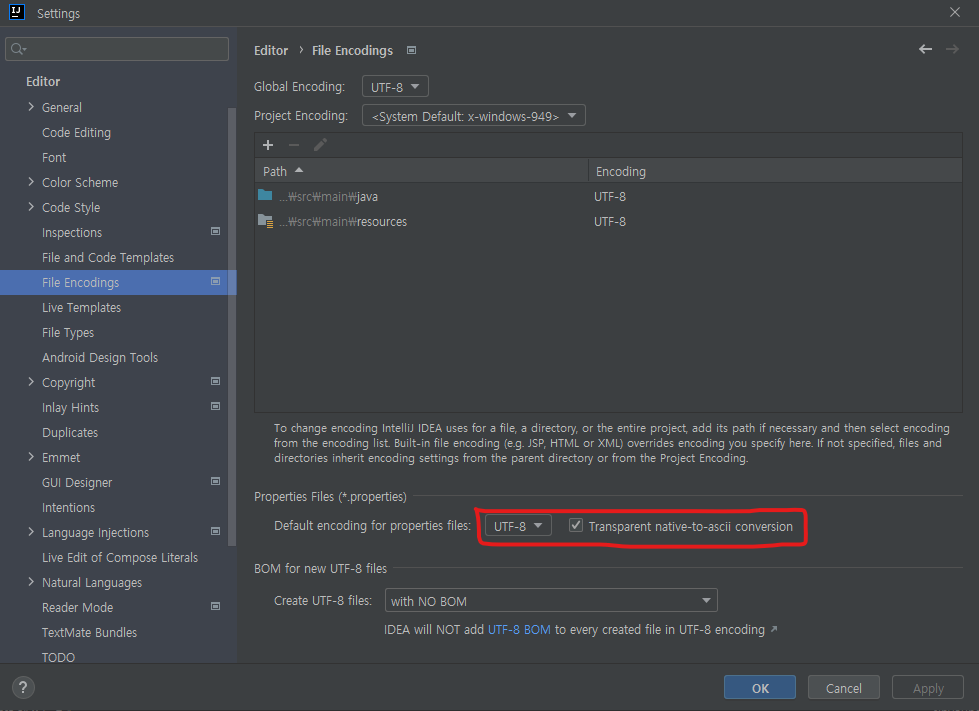Click the search magnifier icon in settings search
Screen dimensions: 979x711
[x=18, y=49]
